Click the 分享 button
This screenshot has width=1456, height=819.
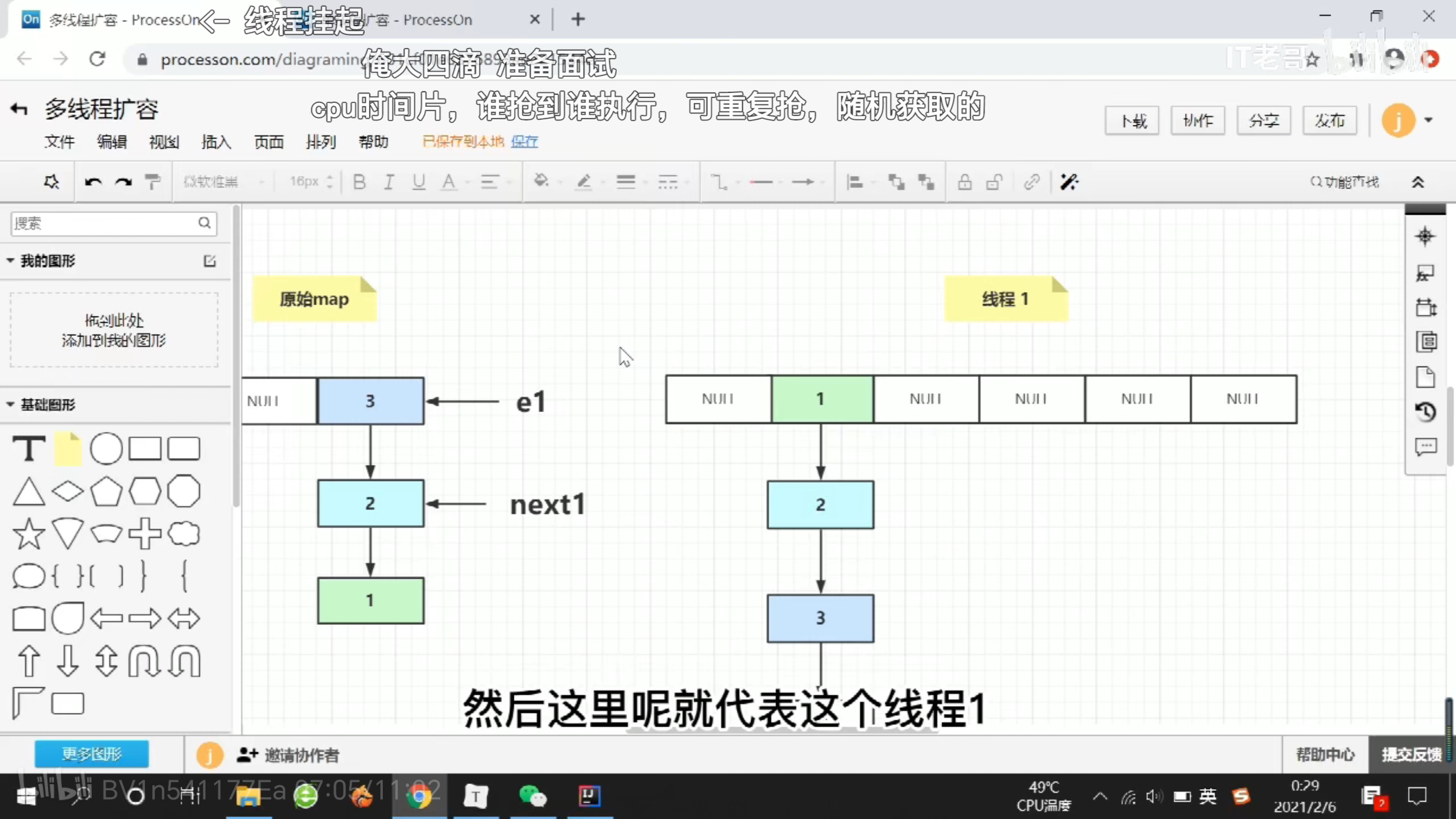[x=1264, y=120]
